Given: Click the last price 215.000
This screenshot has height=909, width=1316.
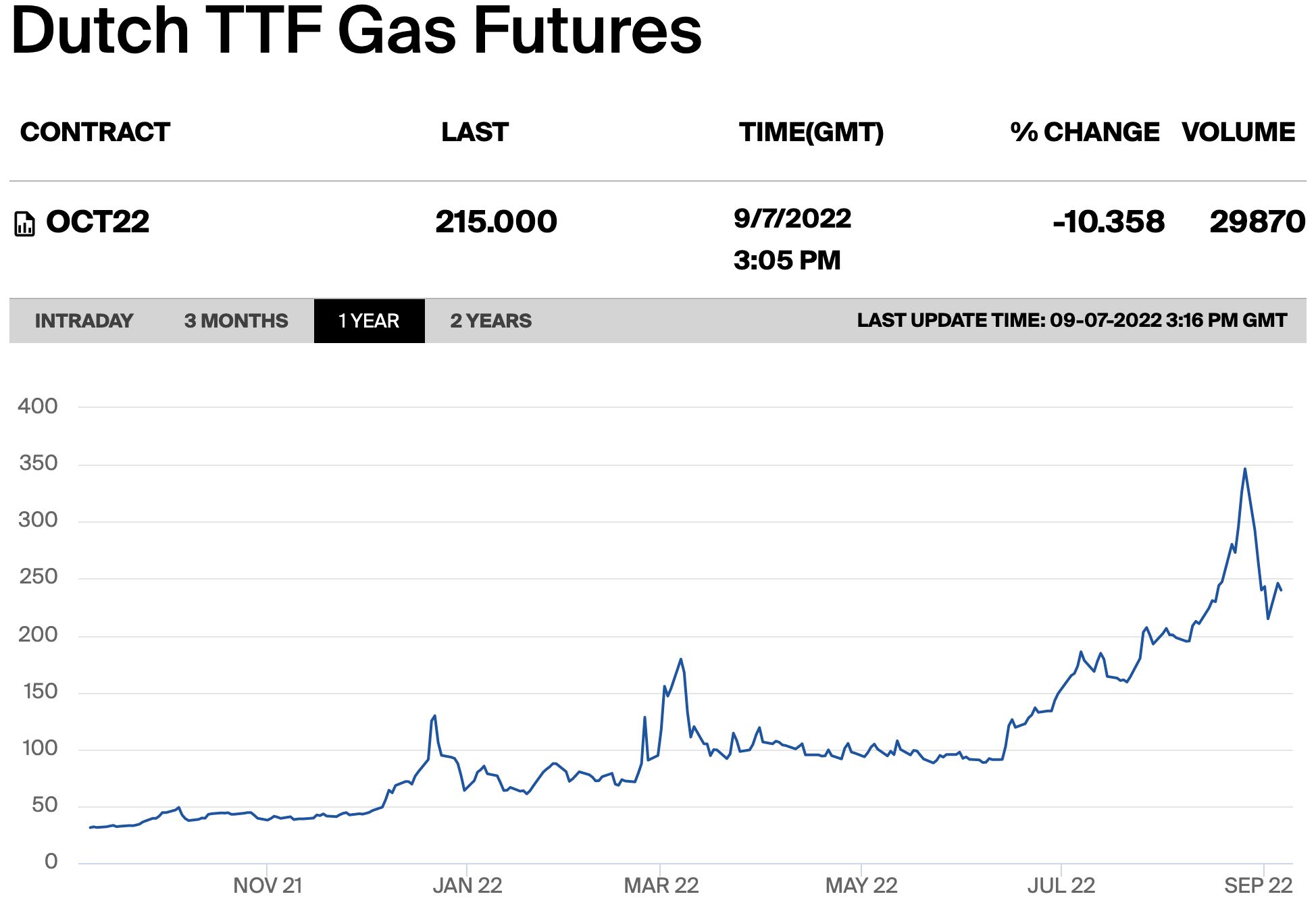Looking at the screenshot, I should coord(496,222).
